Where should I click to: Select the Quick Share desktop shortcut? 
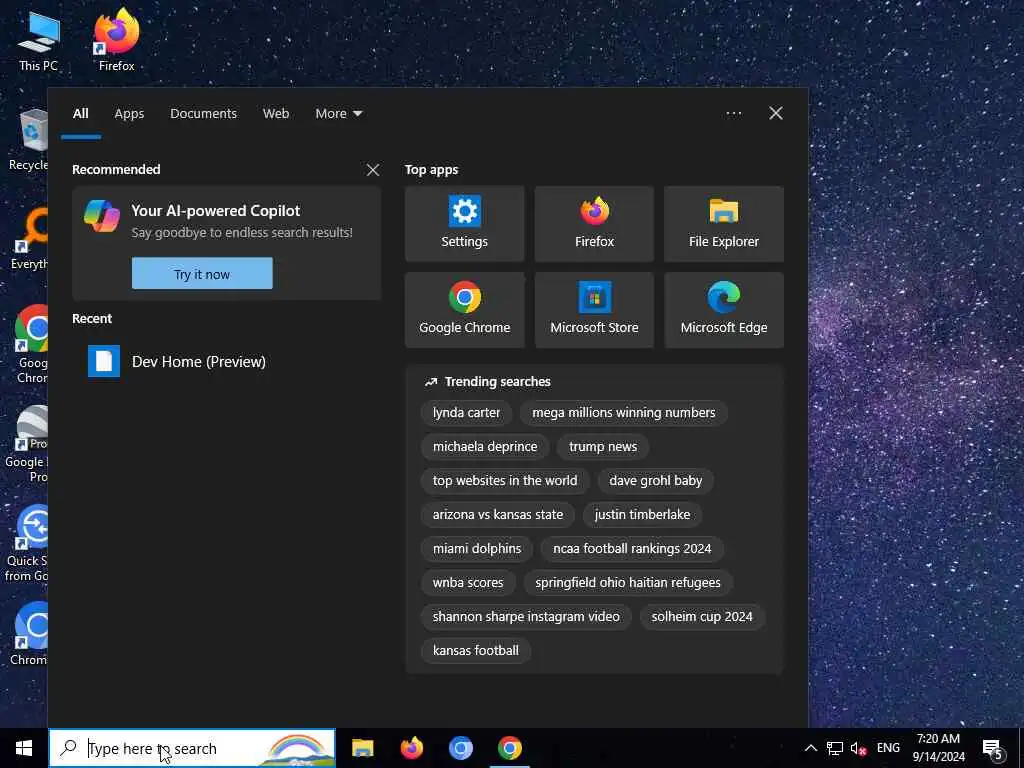tap(27, 543)
